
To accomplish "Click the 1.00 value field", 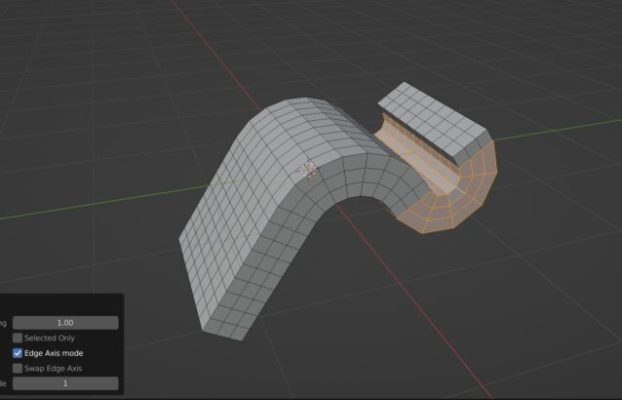I will point(65,323).
